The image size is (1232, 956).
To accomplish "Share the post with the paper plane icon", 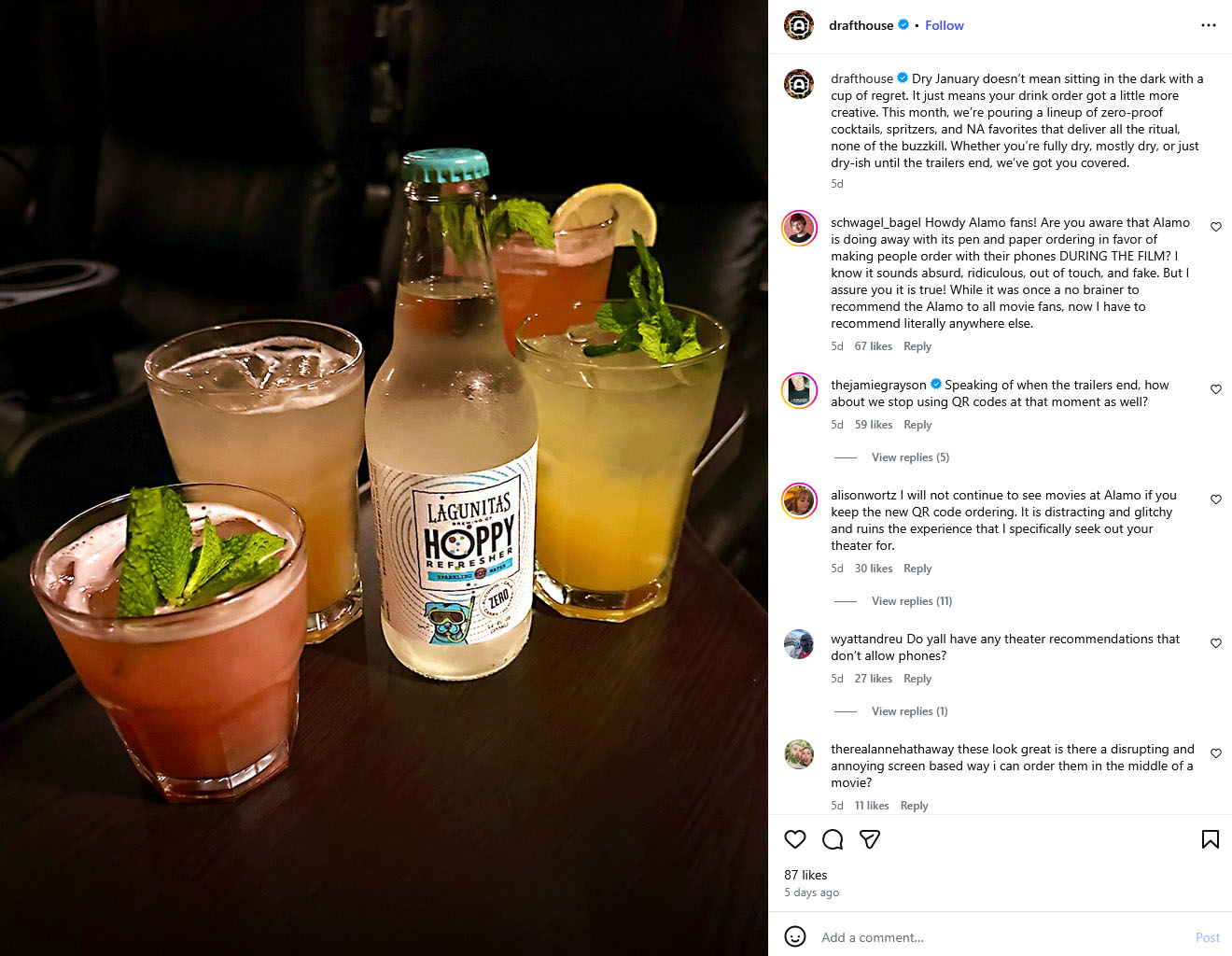I will (870, 839).
